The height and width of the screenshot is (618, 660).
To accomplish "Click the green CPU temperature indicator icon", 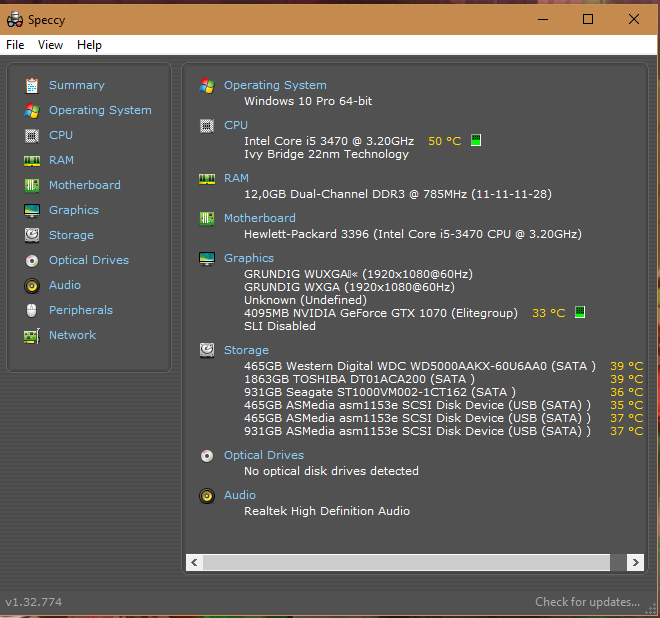I will tap(476, 140).
